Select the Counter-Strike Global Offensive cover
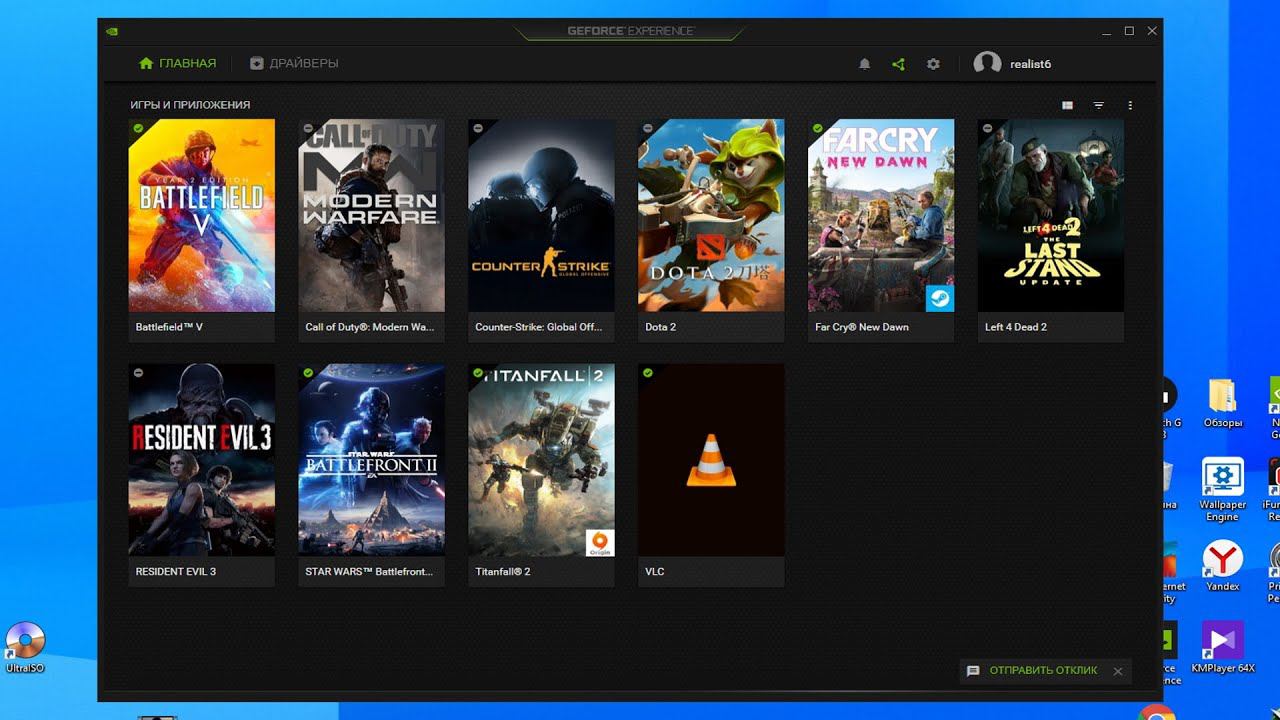 tap(542, 215)
